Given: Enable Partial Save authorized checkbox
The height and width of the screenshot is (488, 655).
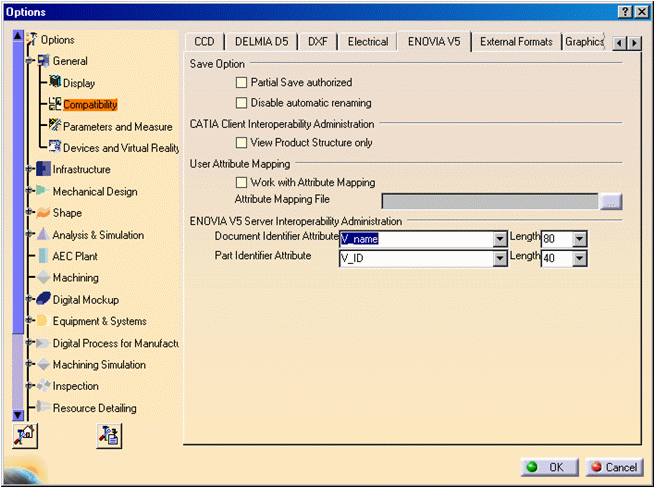Looking at the screenshot, I should coord(241,83).
